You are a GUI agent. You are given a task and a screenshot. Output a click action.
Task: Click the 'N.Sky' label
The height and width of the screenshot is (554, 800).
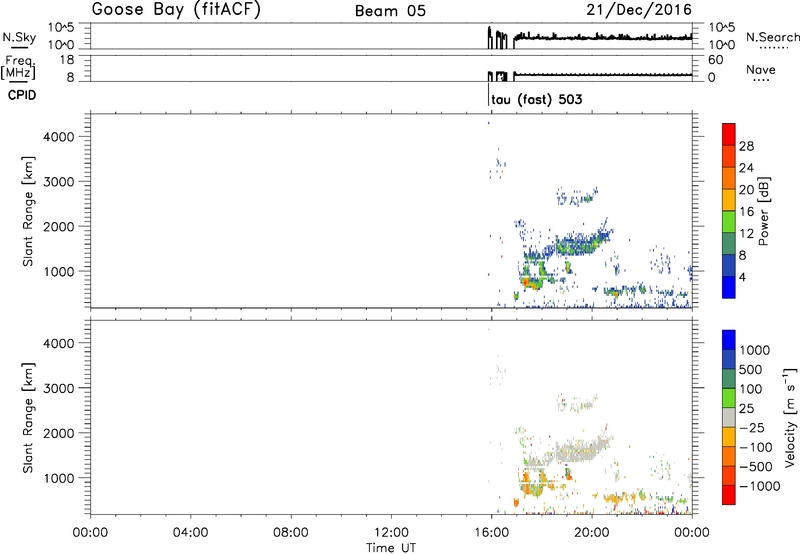point(19,37)
